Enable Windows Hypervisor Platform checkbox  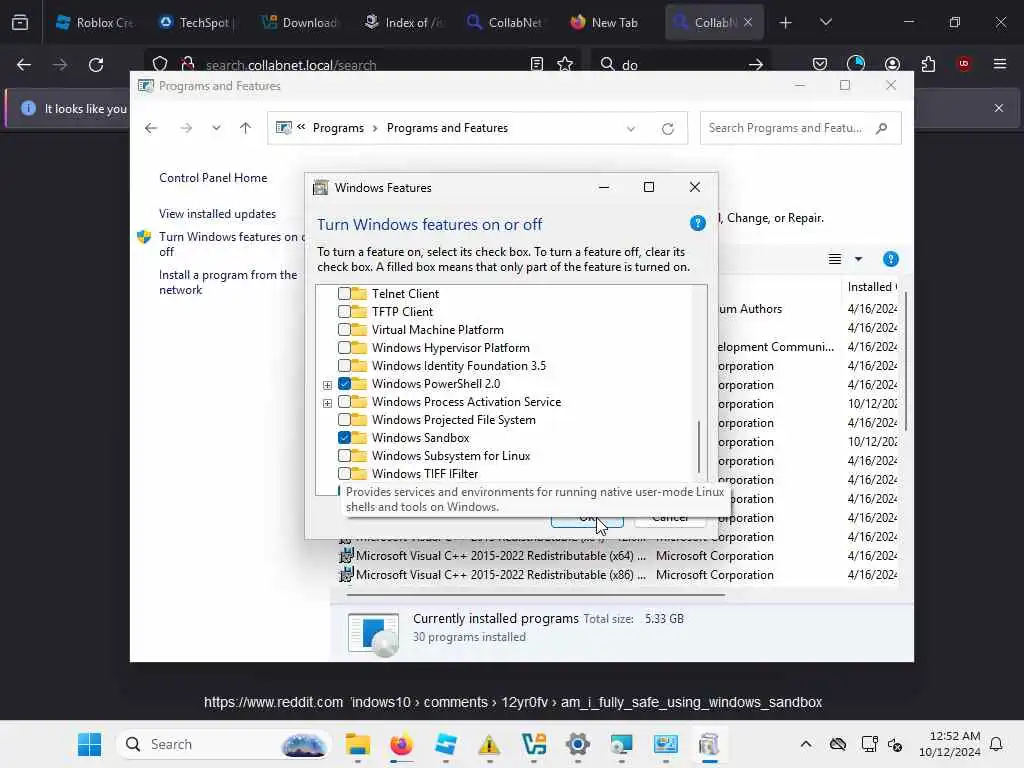[344, 347]
